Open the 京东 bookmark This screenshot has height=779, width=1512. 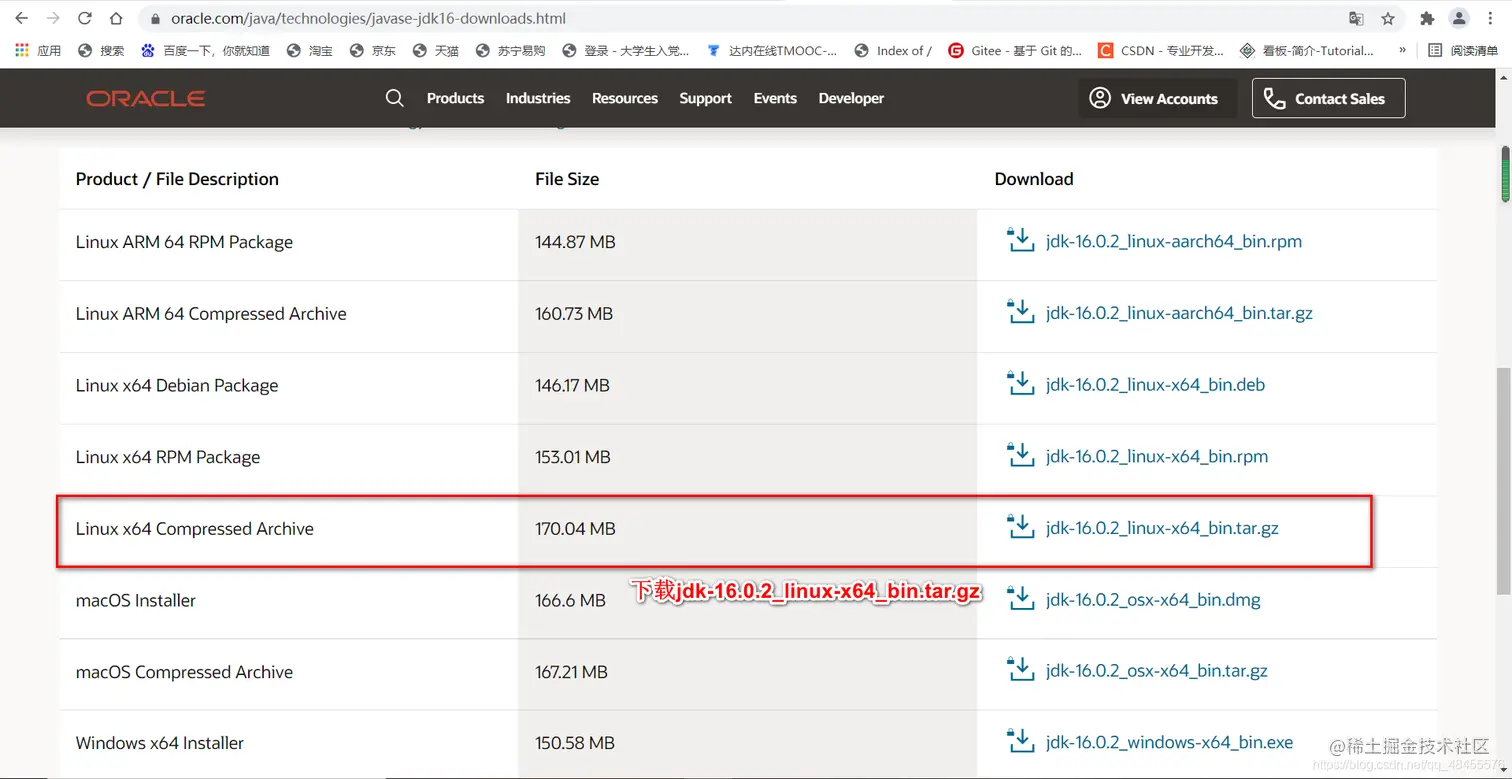pos(372,50)
